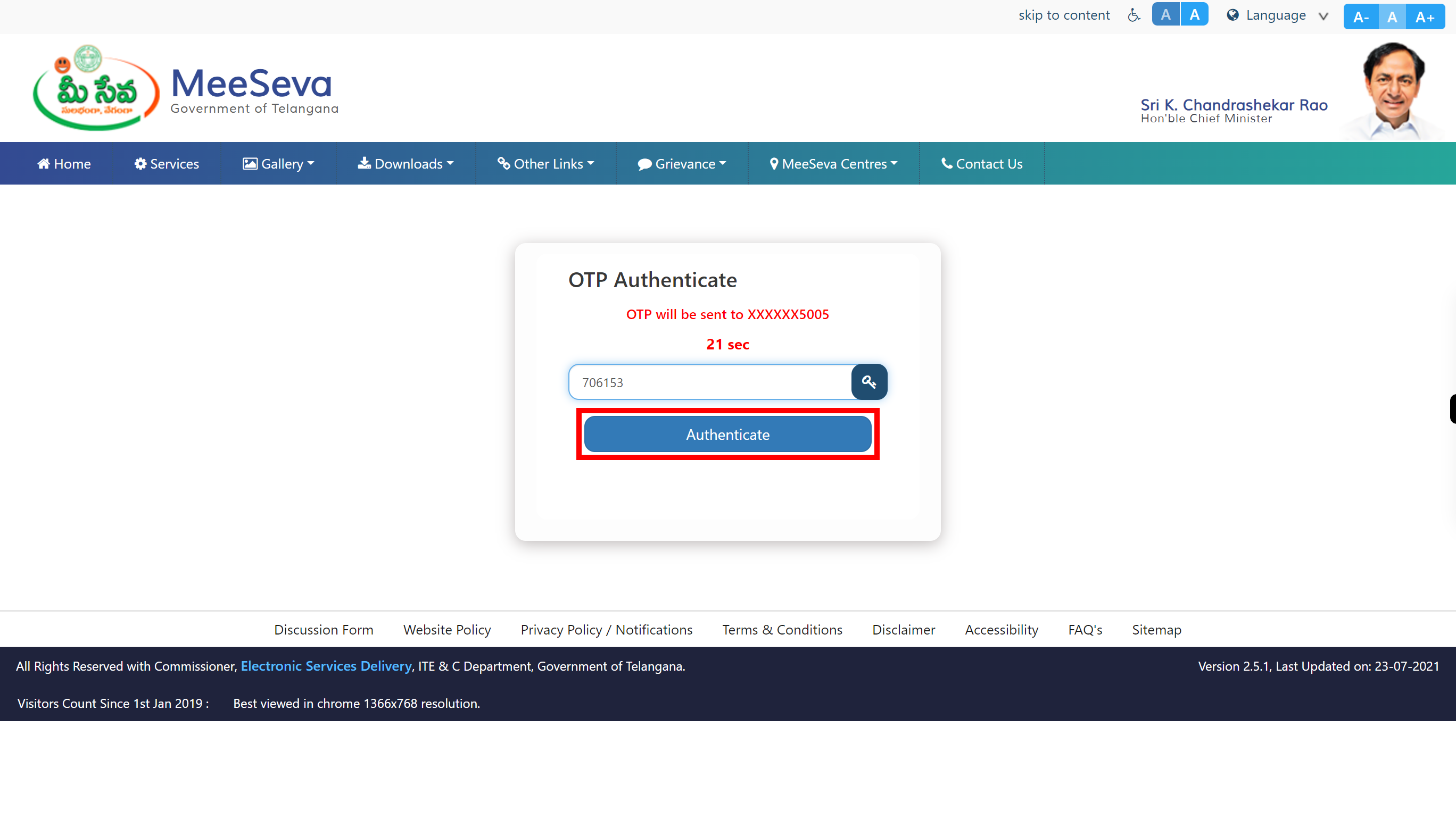Expand the Gallery dropdown menu

(278, 164)
